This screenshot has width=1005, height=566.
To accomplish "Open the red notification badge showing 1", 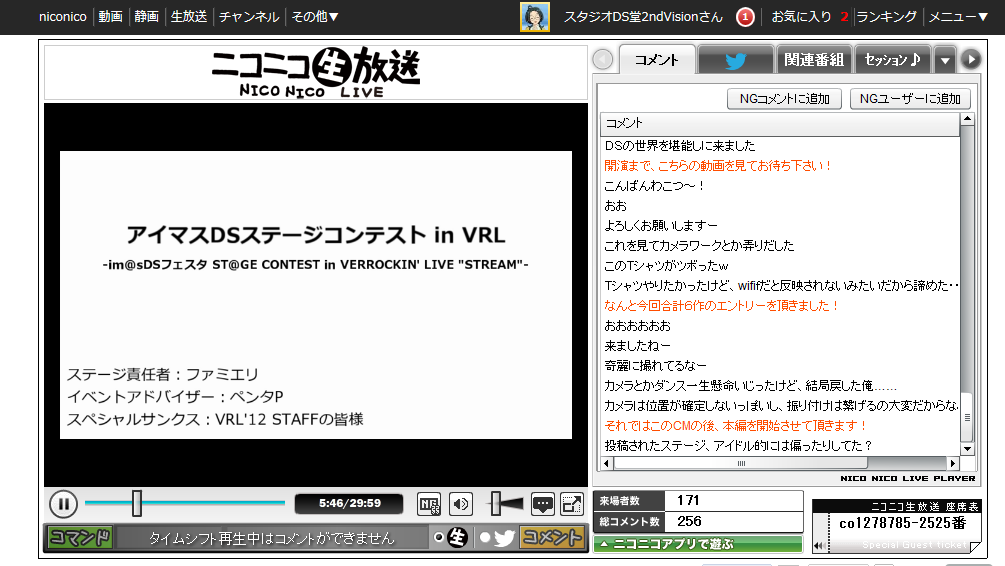I will (x=745, y=17).
